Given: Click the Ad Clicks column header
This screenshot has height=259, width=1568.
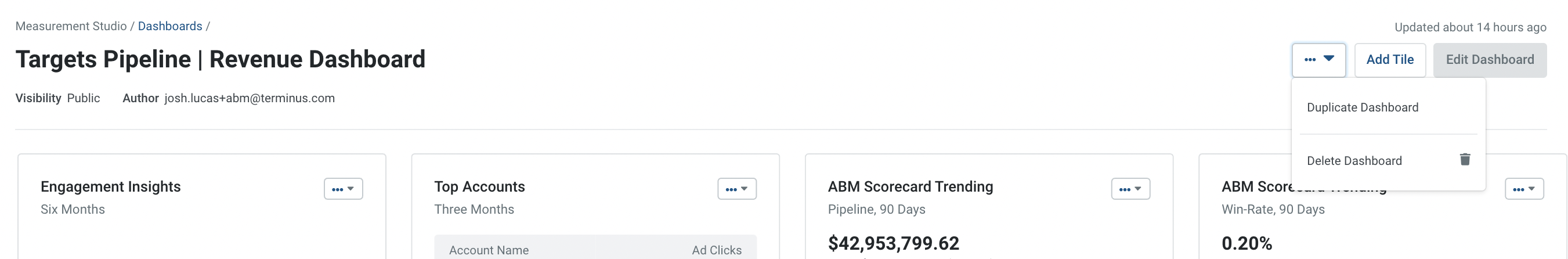Looking at the screenshot, I should 717,250.
